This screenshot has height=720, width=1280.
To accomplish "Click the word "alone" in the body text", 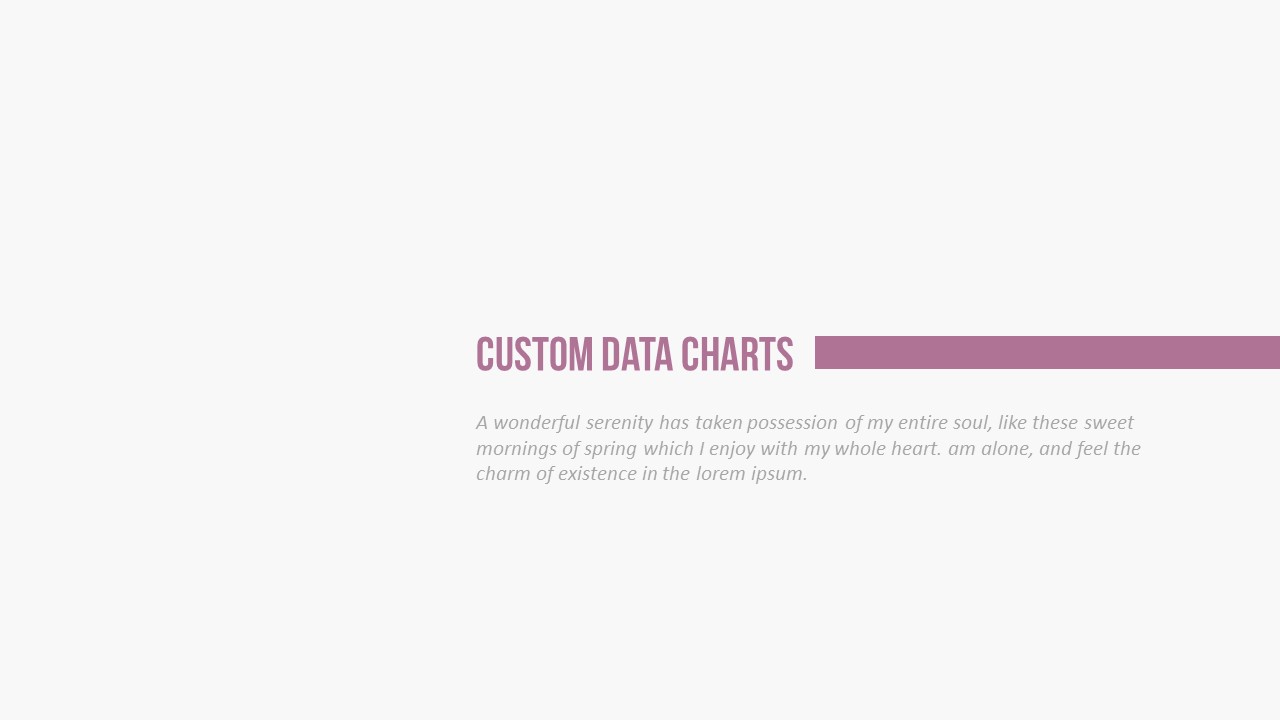I will 1005,449.
